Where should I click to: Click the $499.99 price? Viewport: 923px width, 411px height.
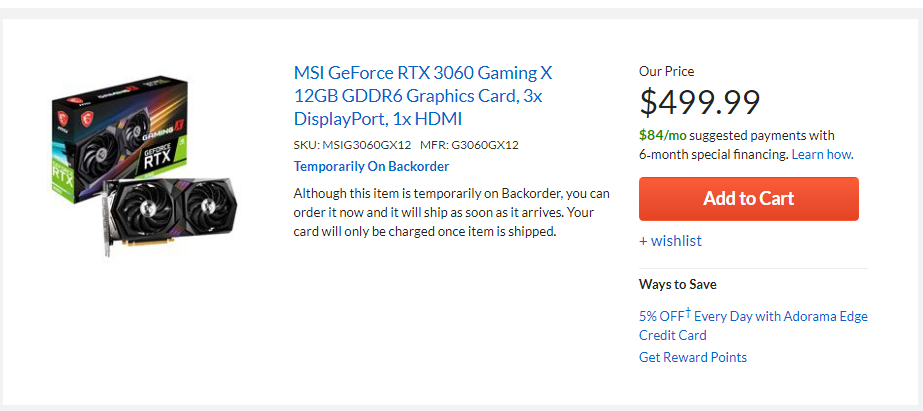pyautogui.click(x=700, y=102)
